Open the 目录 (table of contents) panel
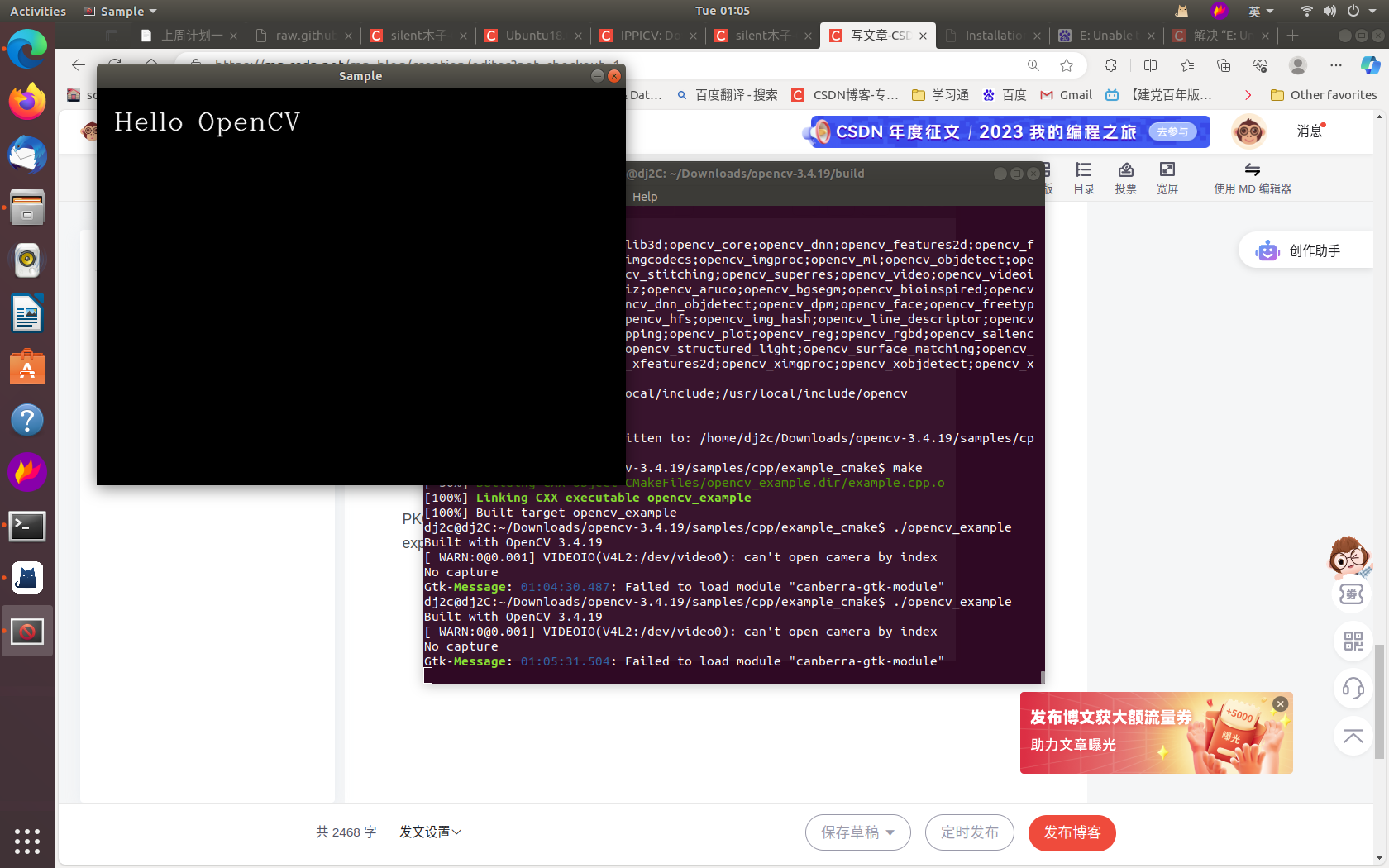The height and width of the screenshot is (868, 1389). click(1084, 176)
